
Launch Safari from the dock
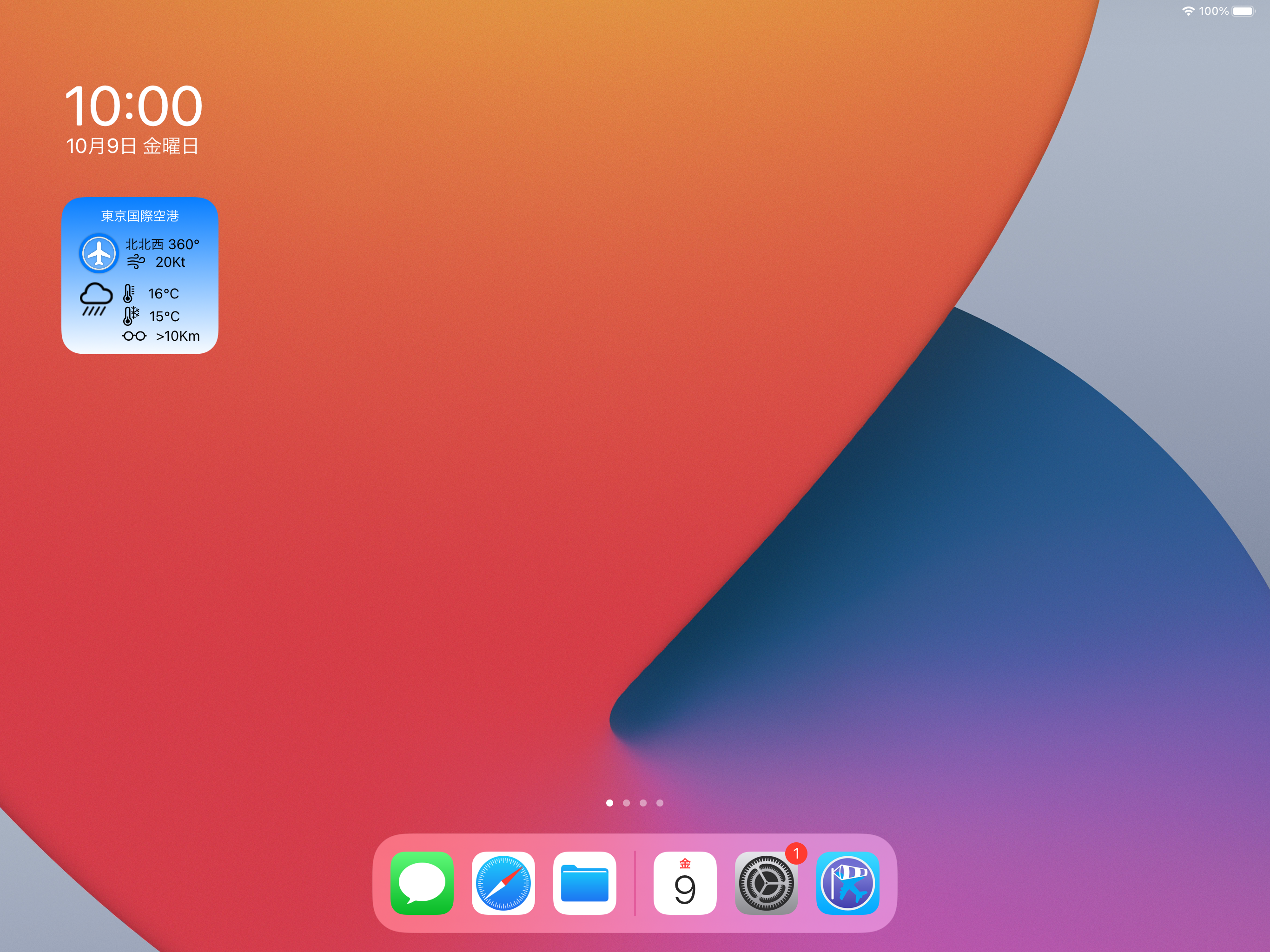pos(503,883)
